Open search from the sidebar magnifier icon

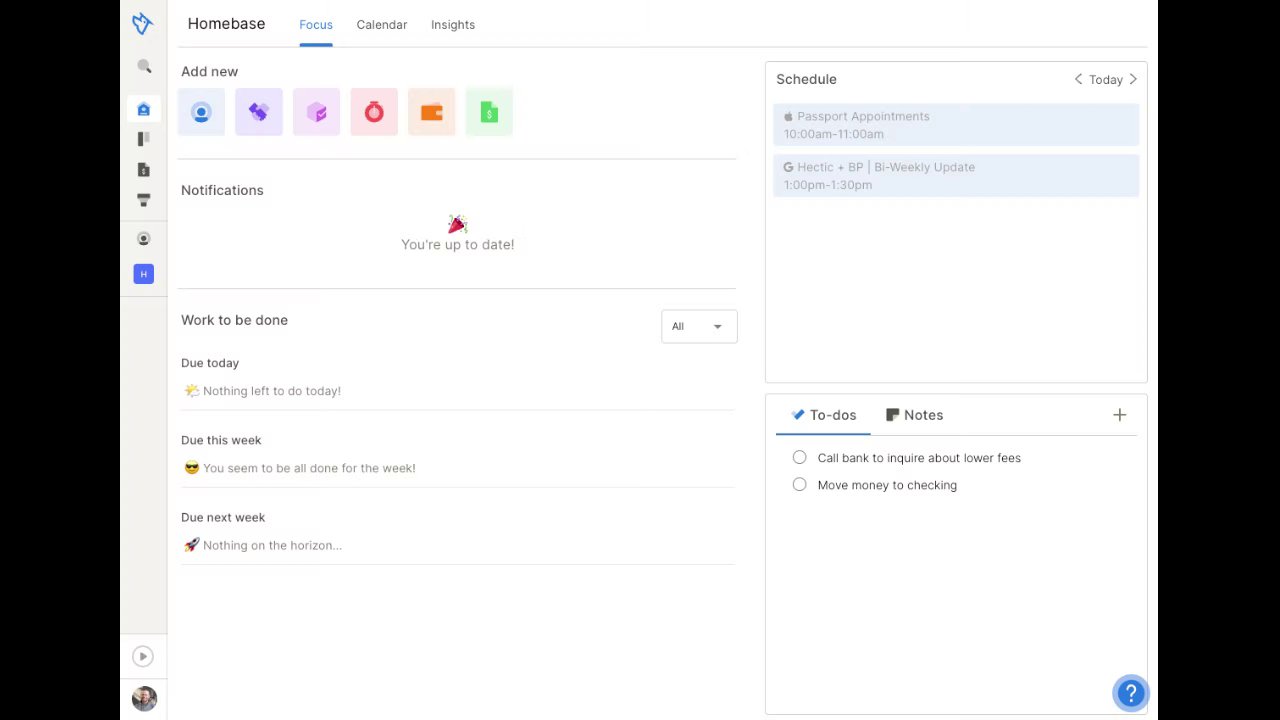[144, 66]
